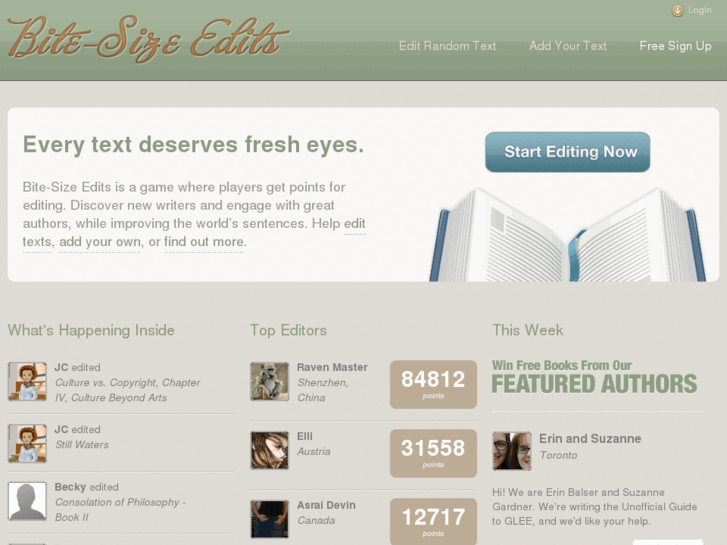Viewport: 727px width, 545px height.
Task: Open Elli's profile avatar
Action: point(269,450)
